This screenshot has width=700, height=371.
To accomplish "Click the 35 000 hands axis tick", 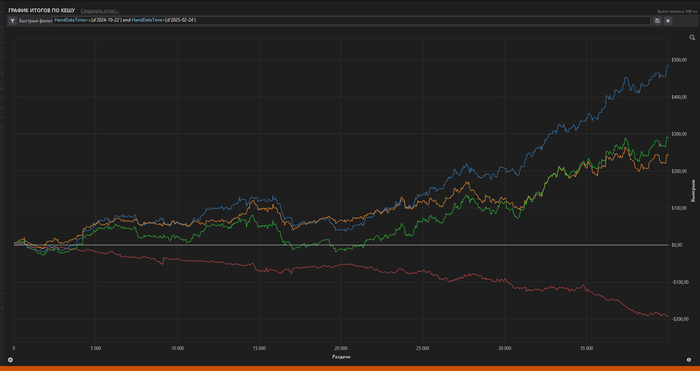I will pos(586,348).
